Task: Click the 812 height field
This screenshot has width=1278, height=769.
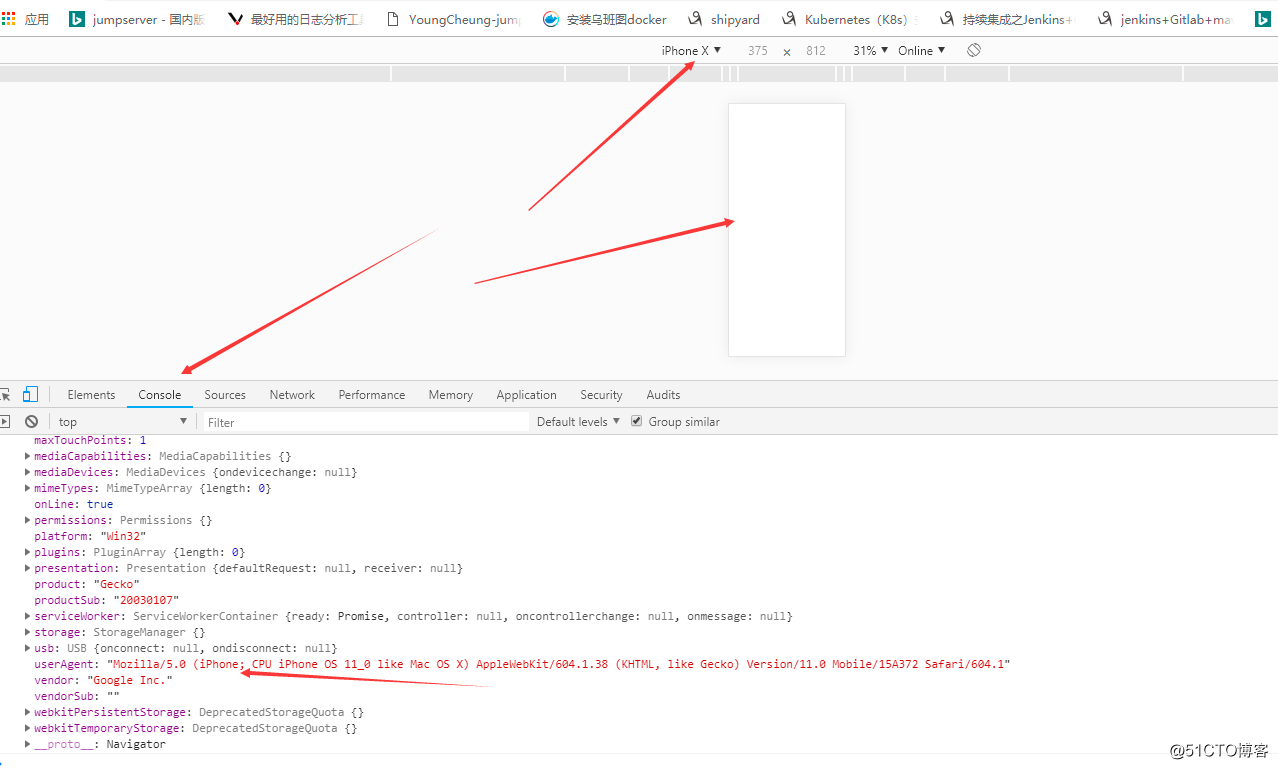Action: [816, 50]
